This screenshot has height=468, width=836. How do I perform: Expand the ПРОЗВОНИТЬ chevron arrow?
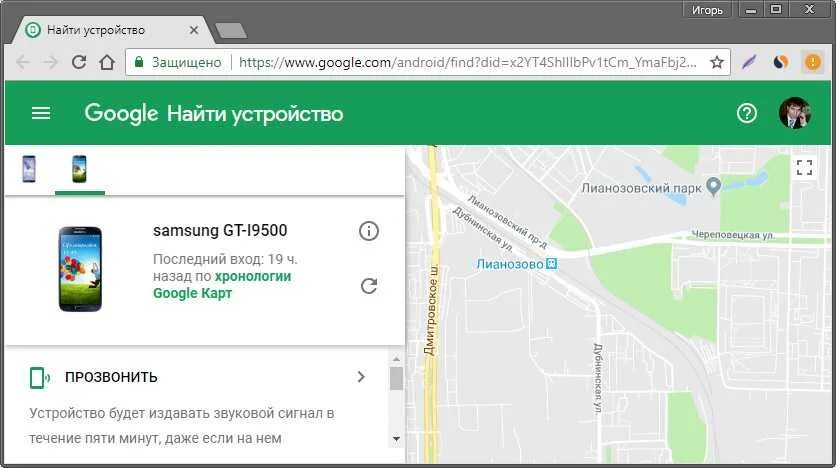click(x=361, y=377)
